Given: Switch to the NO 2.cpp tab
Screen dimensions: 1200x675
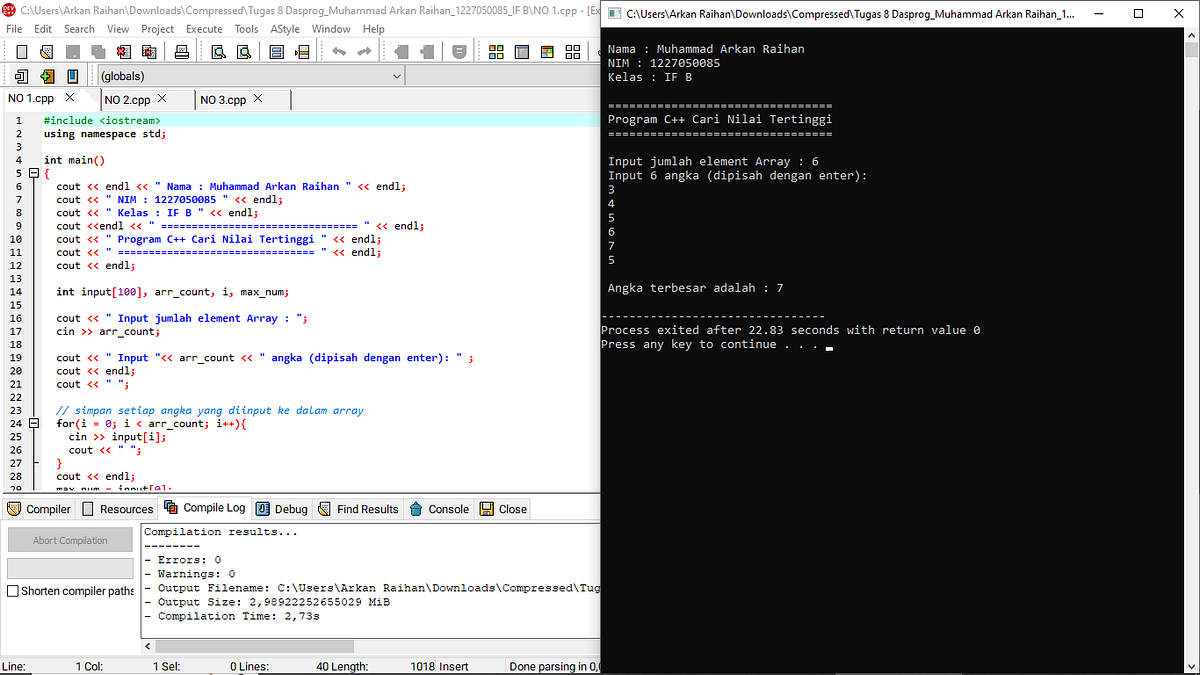Looking at the screenshot, I should pyautogui.click(x=127, y=100).
